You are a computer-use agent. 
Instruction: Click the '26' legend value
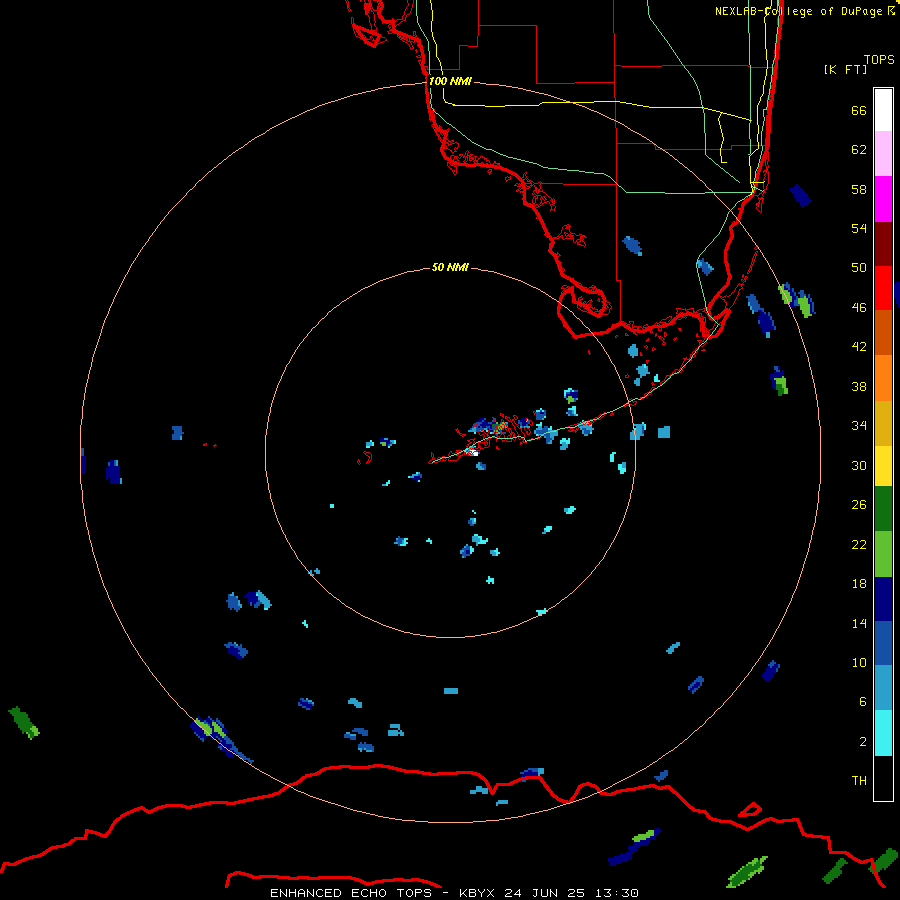coord(859,505)
